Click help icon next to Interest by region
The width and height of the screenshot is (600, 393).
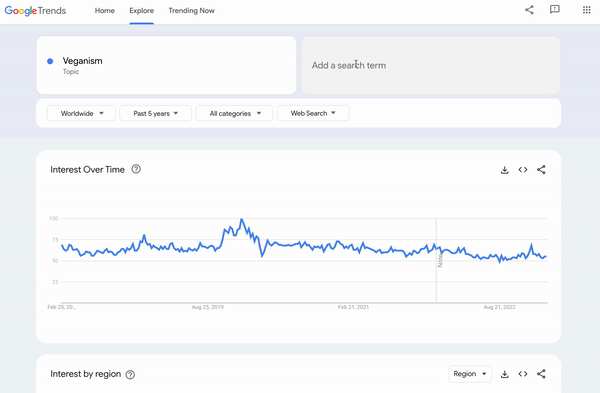[x=130, y=375]
